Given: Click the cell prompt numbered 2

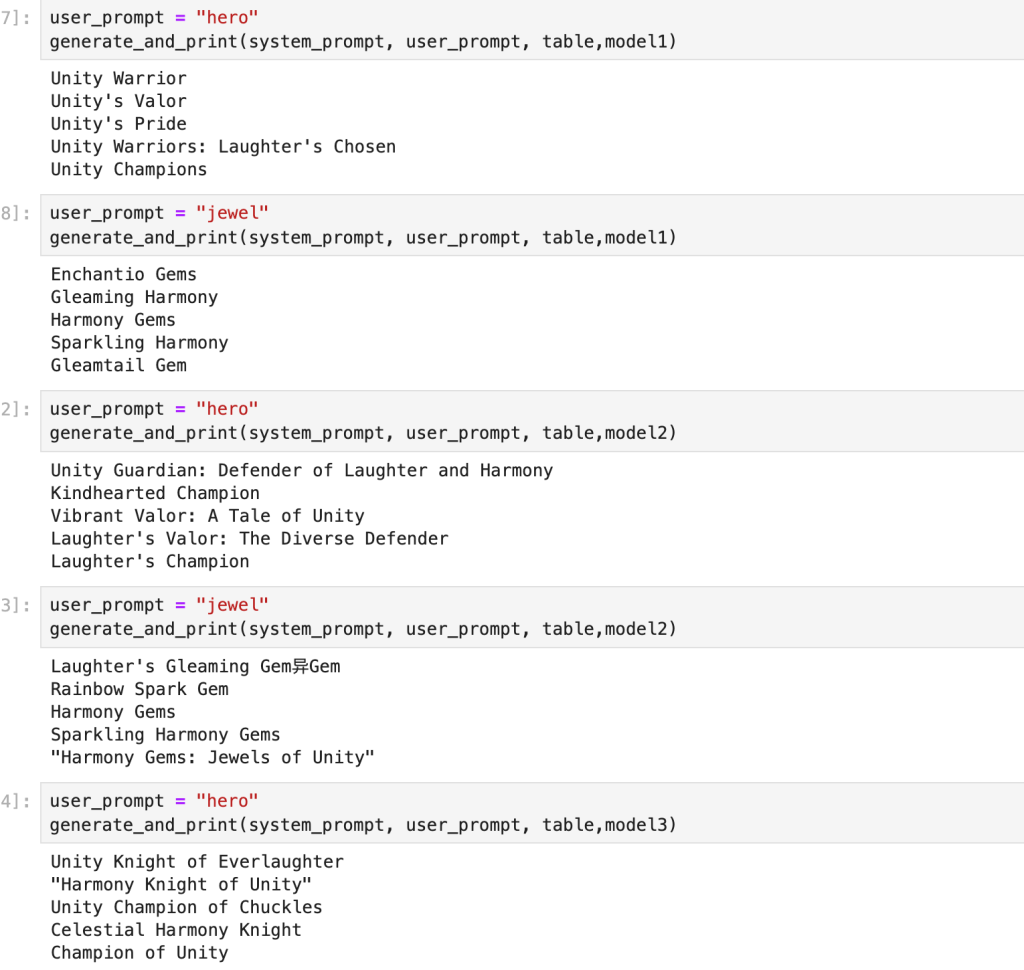Looking at the screenshot, I should tap(16, 410).
